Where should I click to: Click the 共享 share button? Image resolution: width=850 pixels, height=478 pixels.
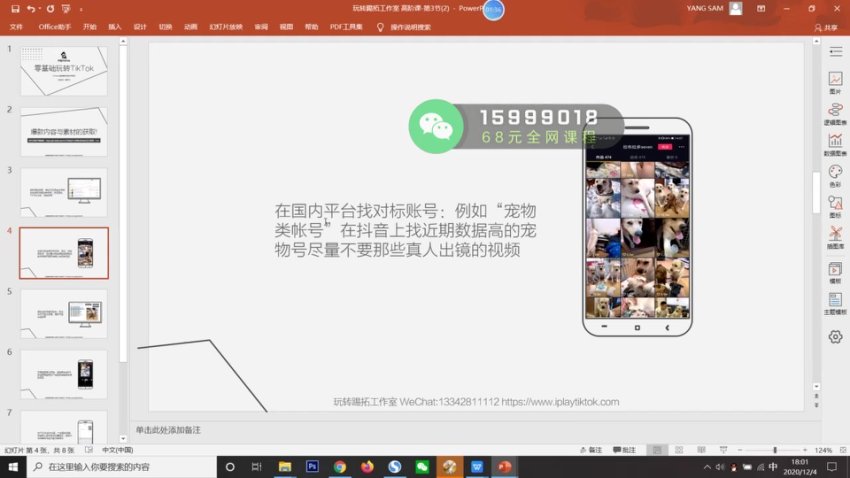coord(826,27)
